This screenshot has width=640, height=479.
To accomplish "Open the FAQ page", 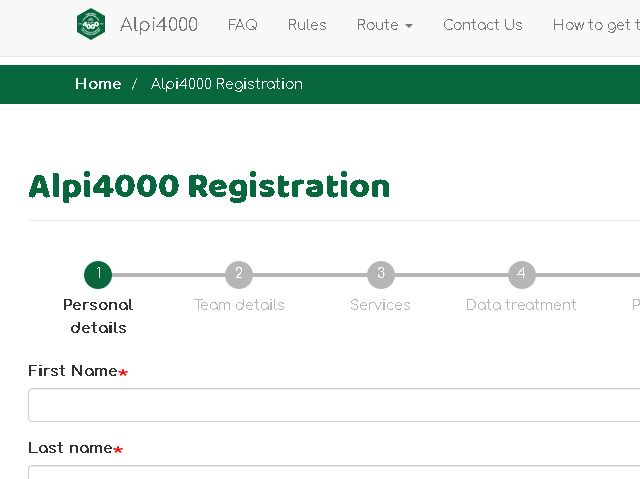I will [x=242, y=25].
